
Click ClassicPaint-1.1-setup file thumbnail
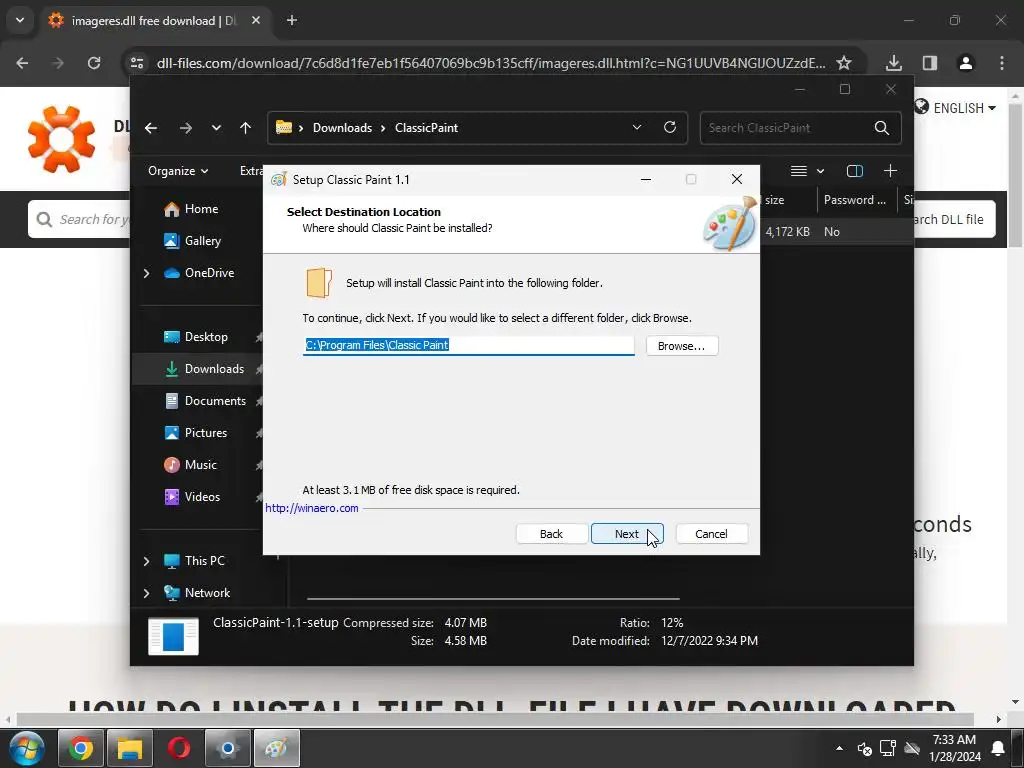click(x=173, y=636)
